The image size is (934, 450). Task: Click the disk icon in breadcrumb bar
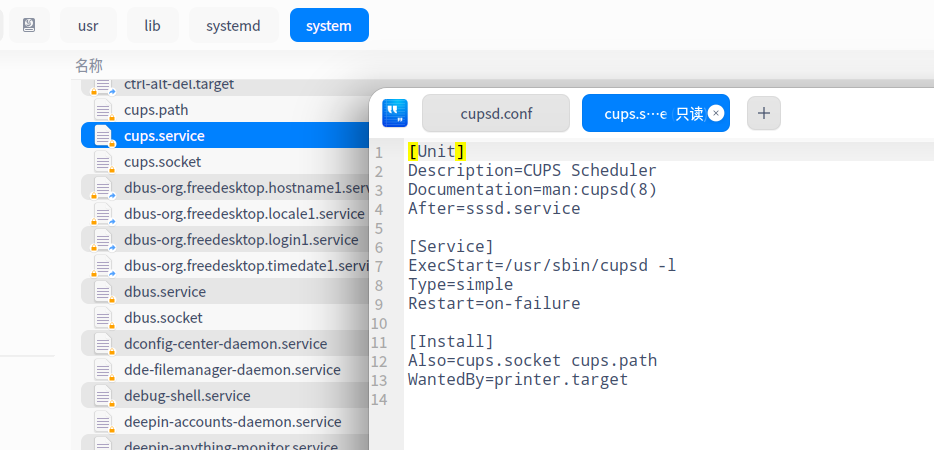pyautogui.click(x=30, y=25)
